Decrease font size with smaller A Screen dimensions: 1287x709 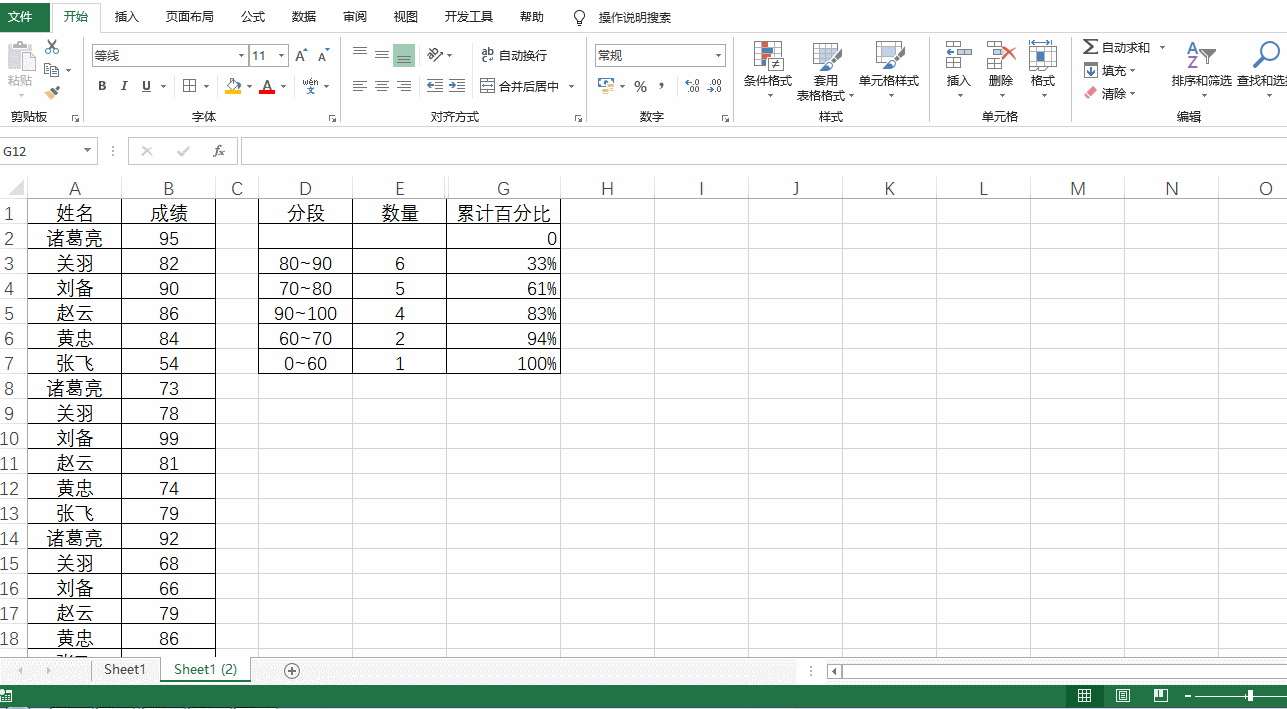click(323, 56)
